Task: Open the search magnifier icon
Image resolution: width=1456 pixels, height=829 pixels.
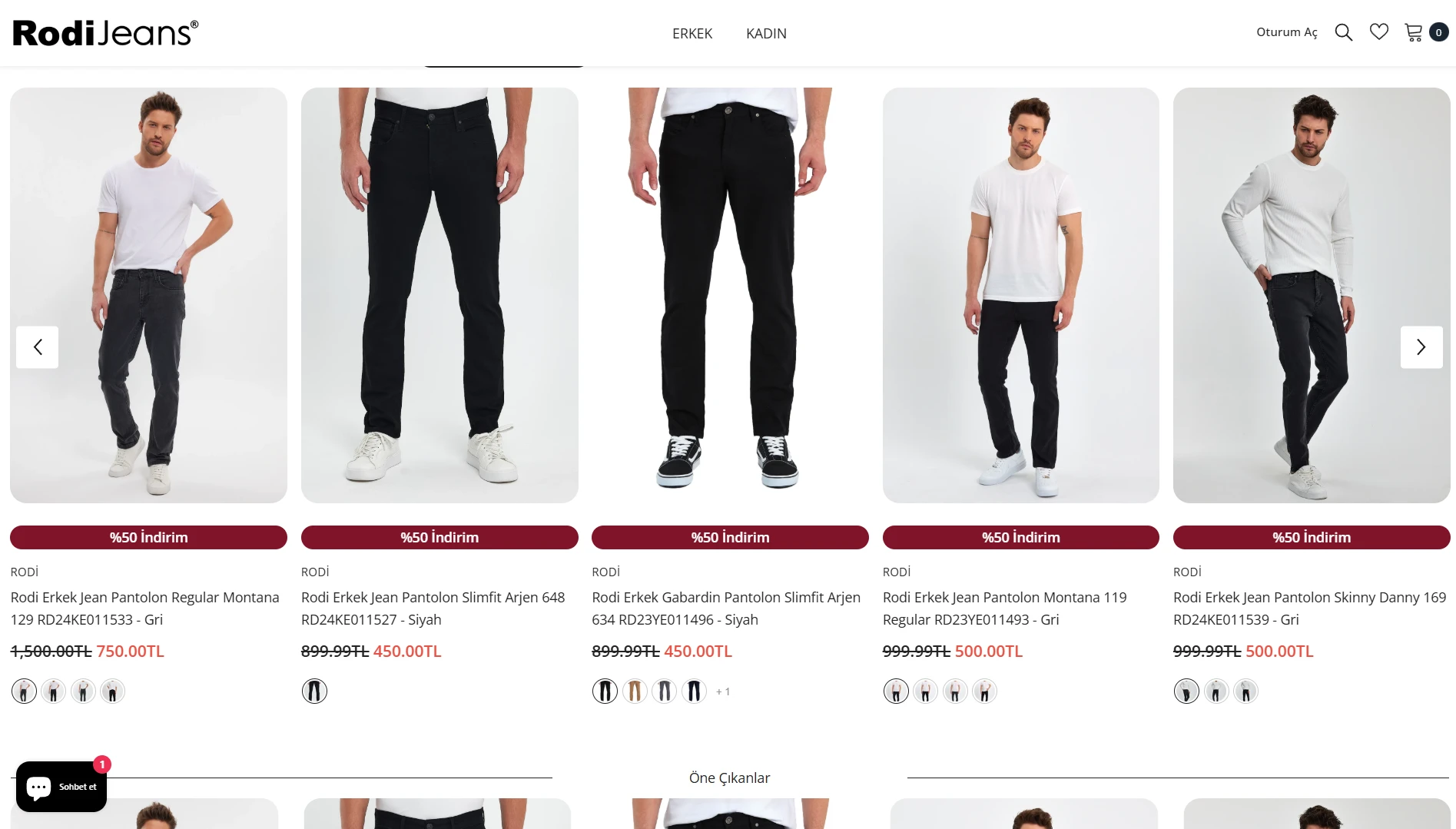Action: click(x=1343, y=32)
